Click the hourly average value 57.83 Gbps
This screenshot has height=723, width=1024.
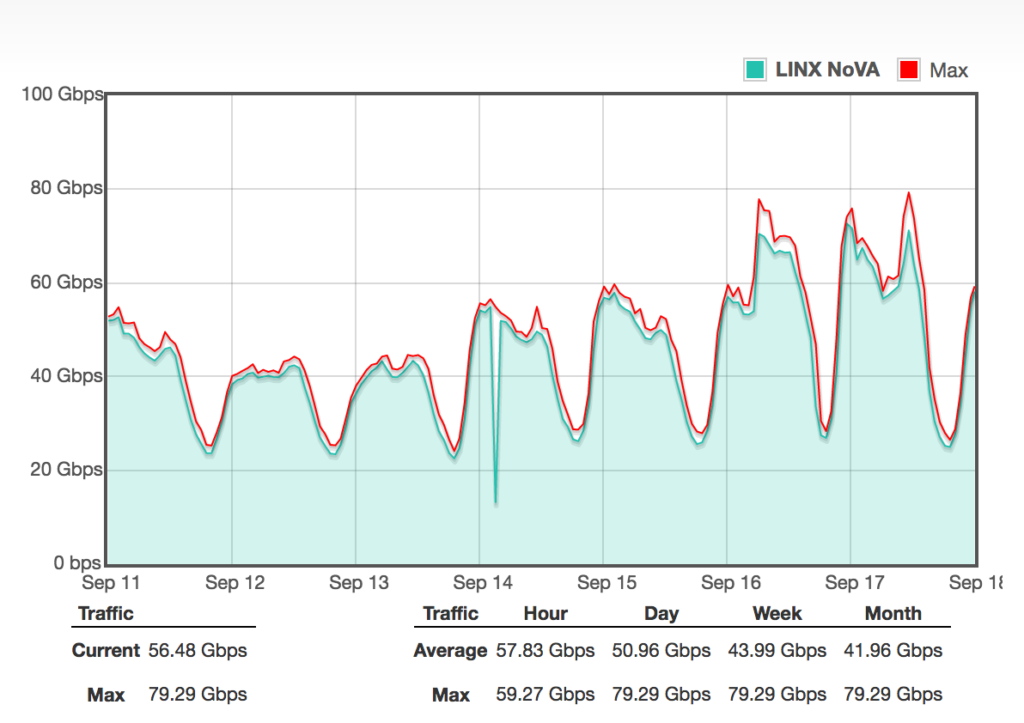point(545,650)
